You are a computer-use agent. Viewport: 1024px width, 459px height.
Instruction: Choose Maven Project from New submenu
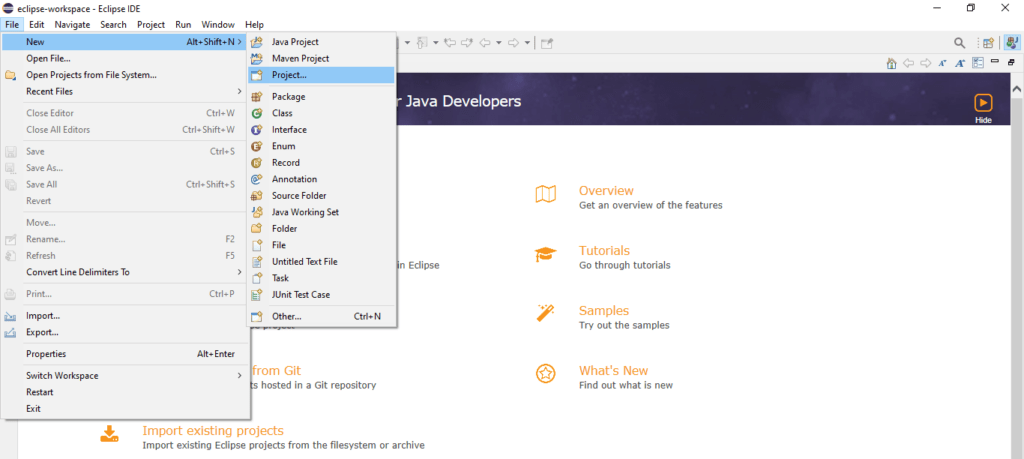[321, 58]
